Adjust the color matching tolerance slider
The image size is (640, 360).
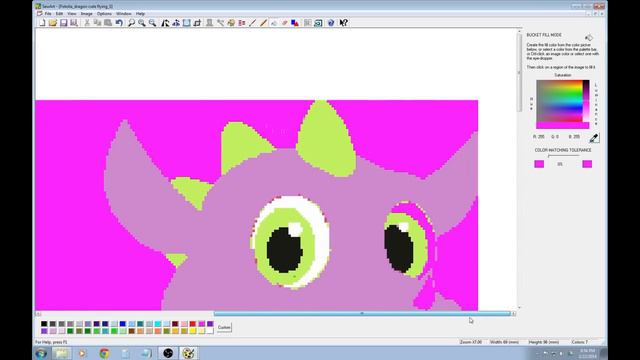563,156
